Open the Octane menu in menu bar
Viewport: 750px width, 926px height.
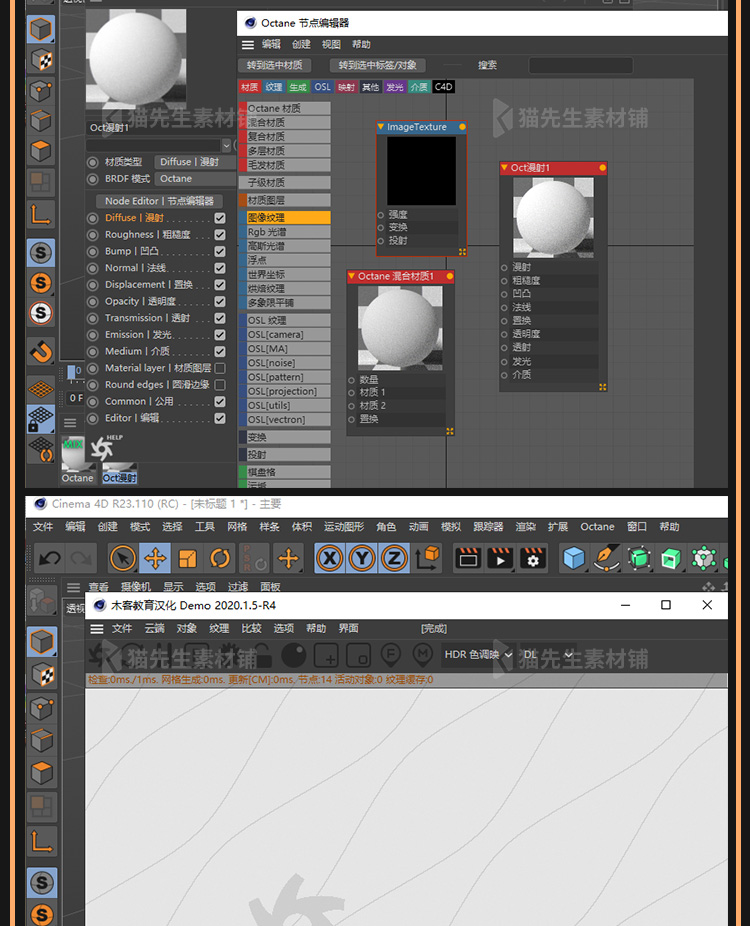(x=597, y=527)
